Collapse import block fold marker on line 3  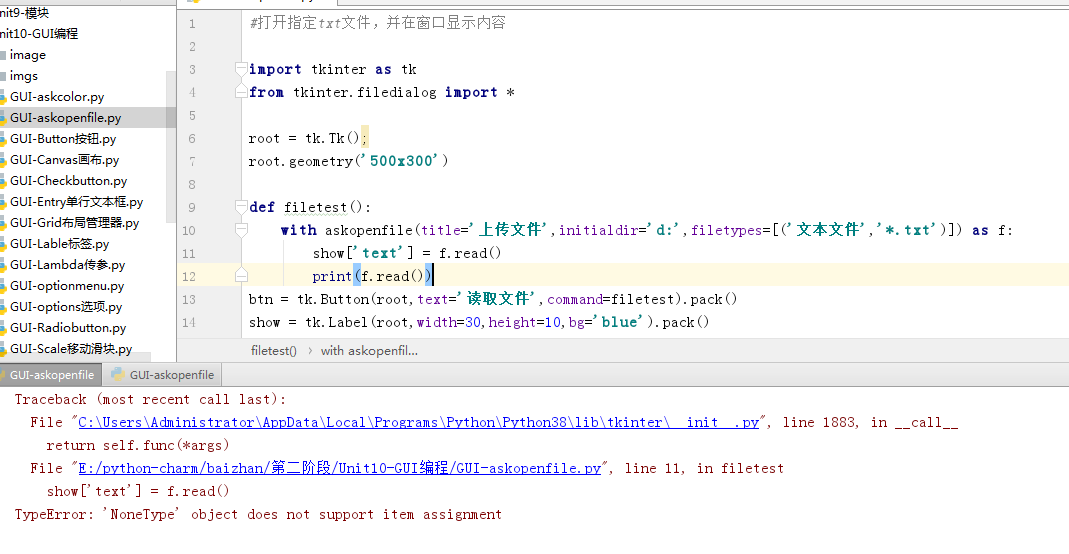click(x=241, y=68)
